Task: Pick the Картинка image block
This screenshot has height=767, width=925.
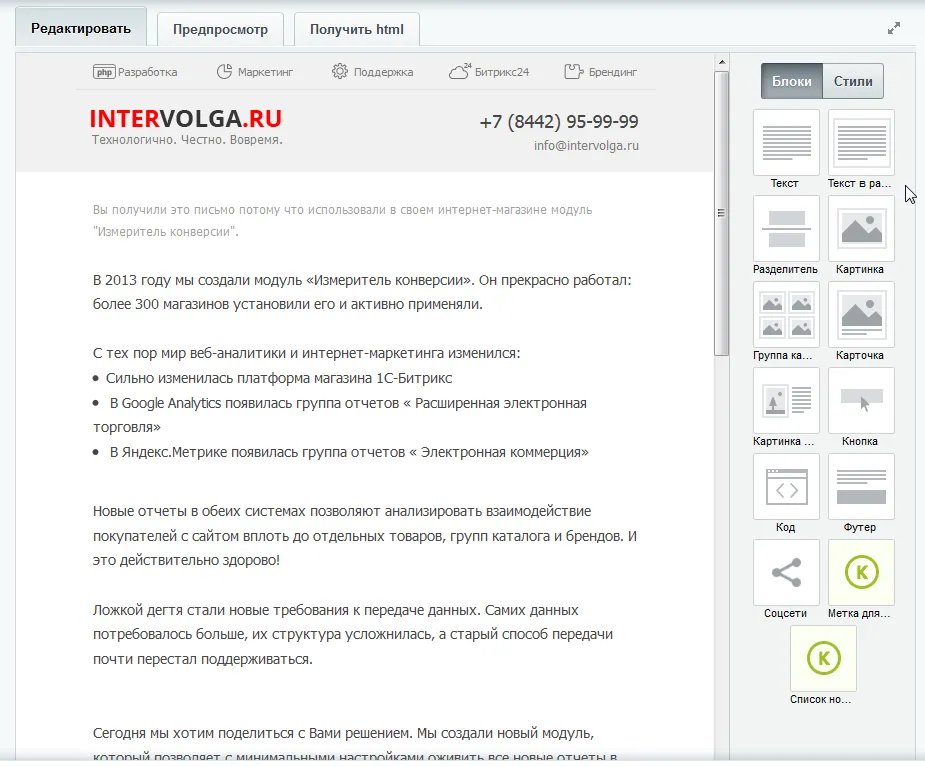Action: pyautogui.click(x=861, y=228)
